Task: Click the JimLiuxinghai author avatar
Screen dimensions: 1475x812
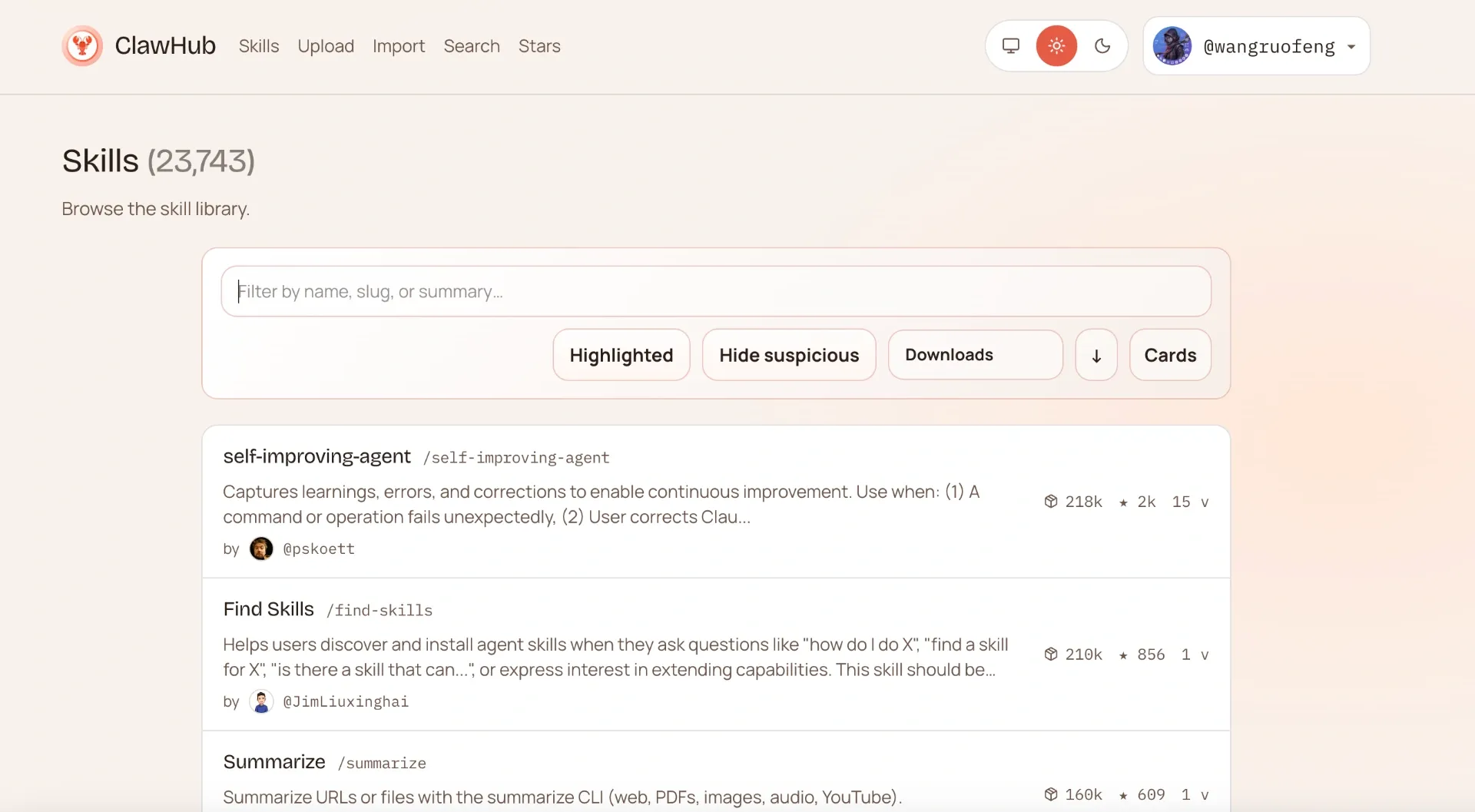Action: point(261,701)
